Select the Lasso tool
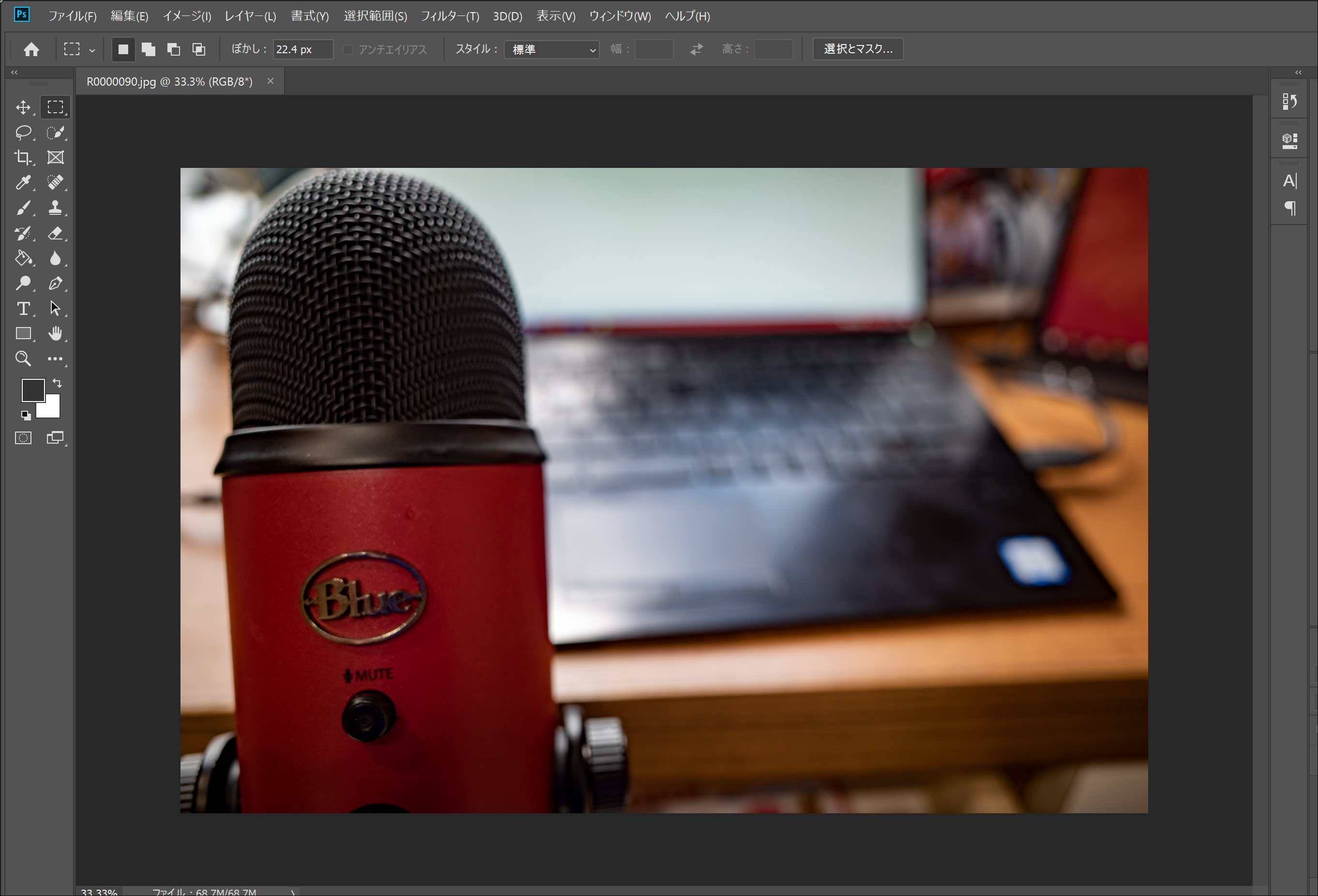The width and height of the screenshot is (1318, 896). click(23, 133)
